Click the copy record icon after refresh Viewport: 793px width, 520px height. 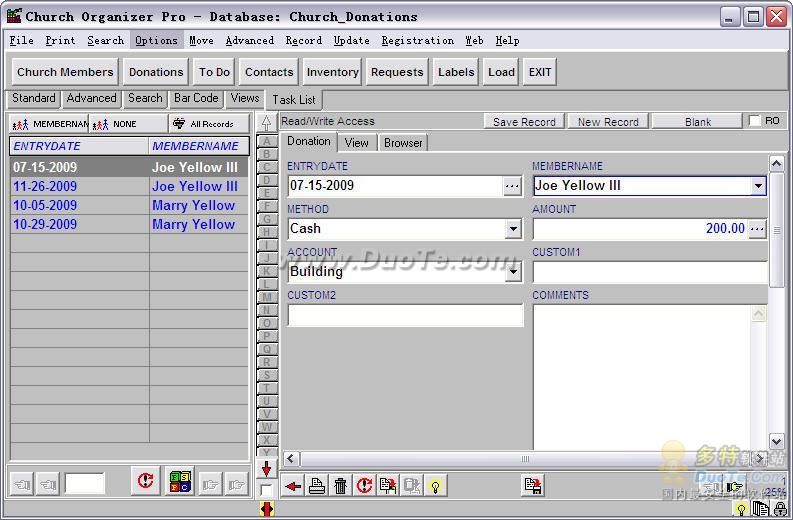pos(388,486)
